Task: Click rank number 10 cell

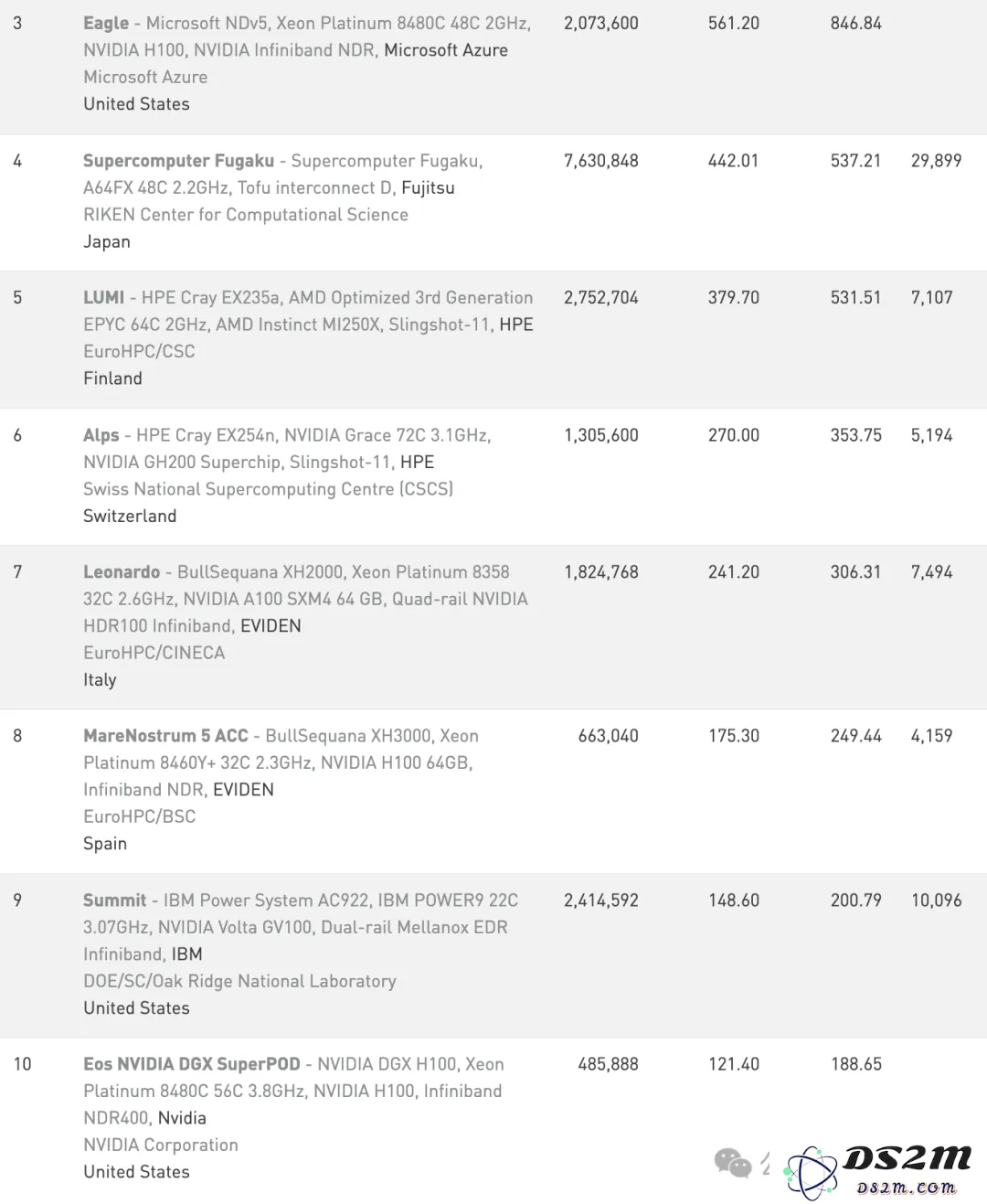Action: point(22,1064)
